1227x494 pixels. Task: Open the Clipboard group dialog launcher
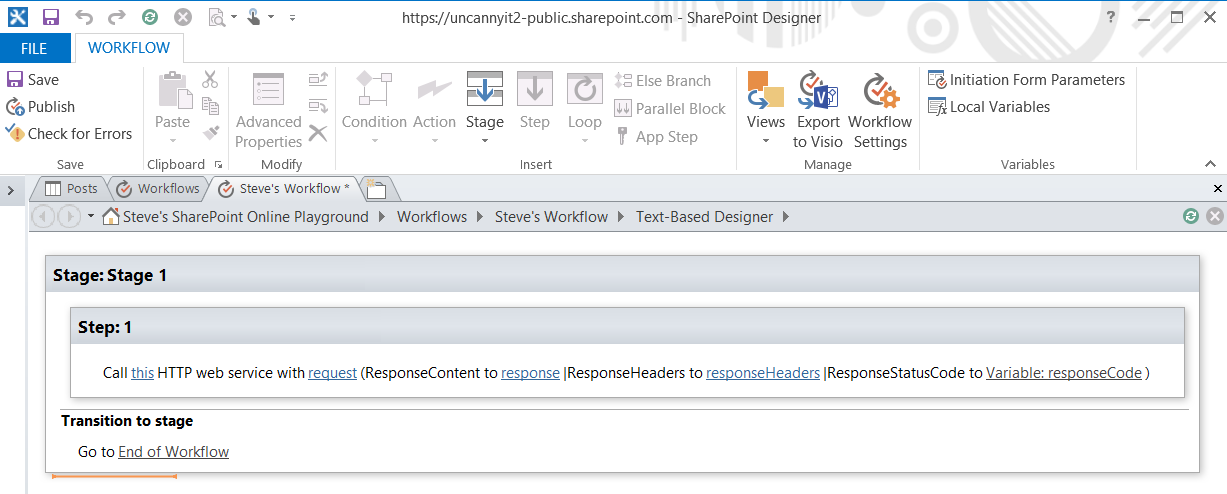coord(218,164)
